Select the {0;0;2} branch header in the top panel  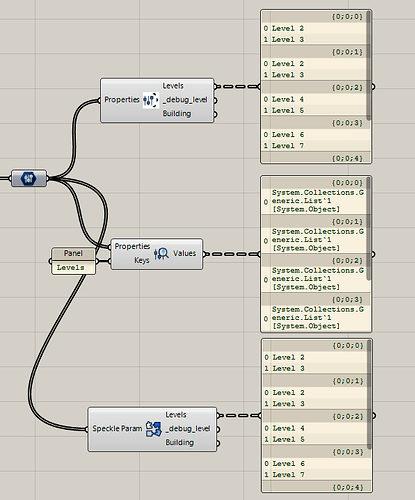click(x=316, y=87)
